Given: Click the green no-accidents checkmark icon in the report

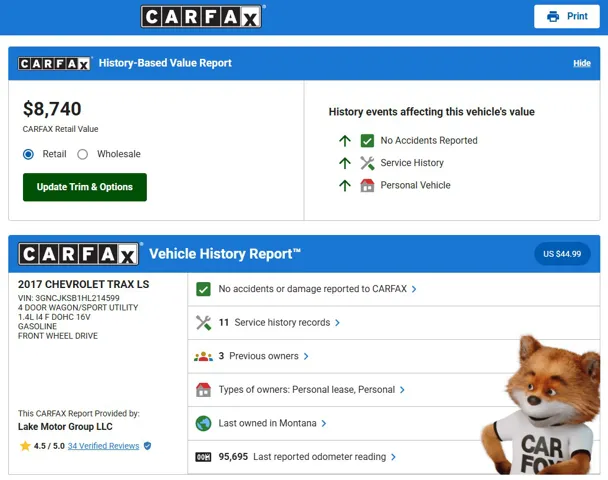Looking at the screenshot, I should (204, 289).
